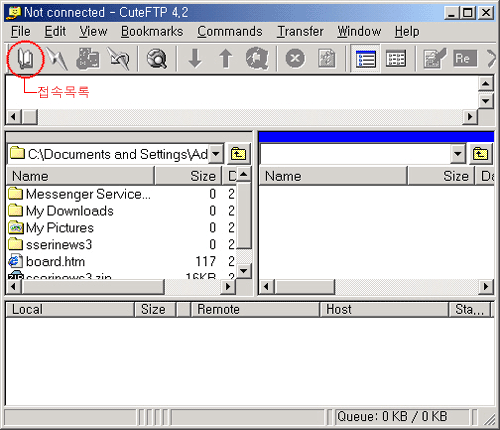Click the log pane scroll-down arrow
Viewport: 500px width, 430px height.
pos(486,100)
